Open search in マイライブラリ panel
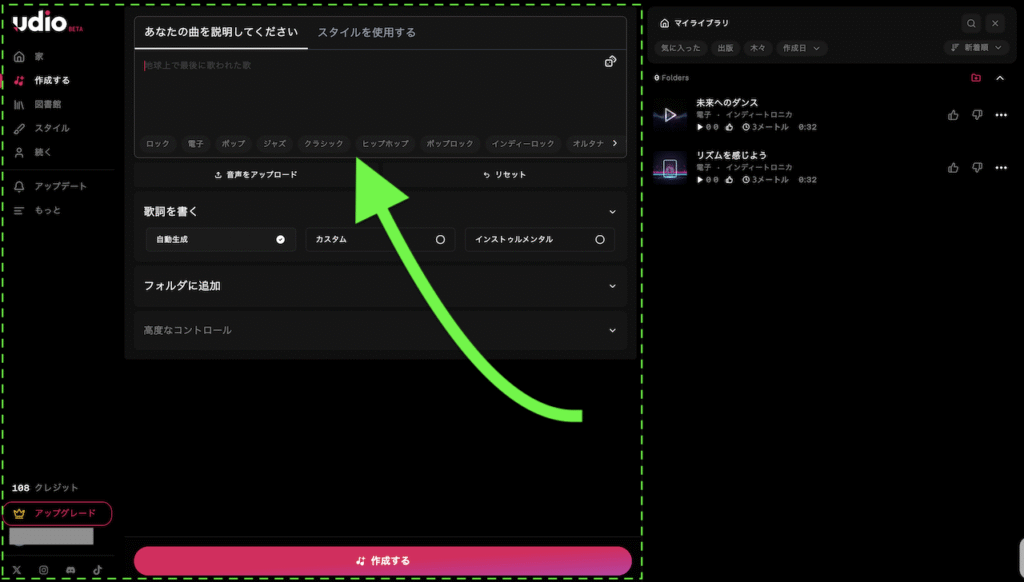 click(x=971, y=23)
